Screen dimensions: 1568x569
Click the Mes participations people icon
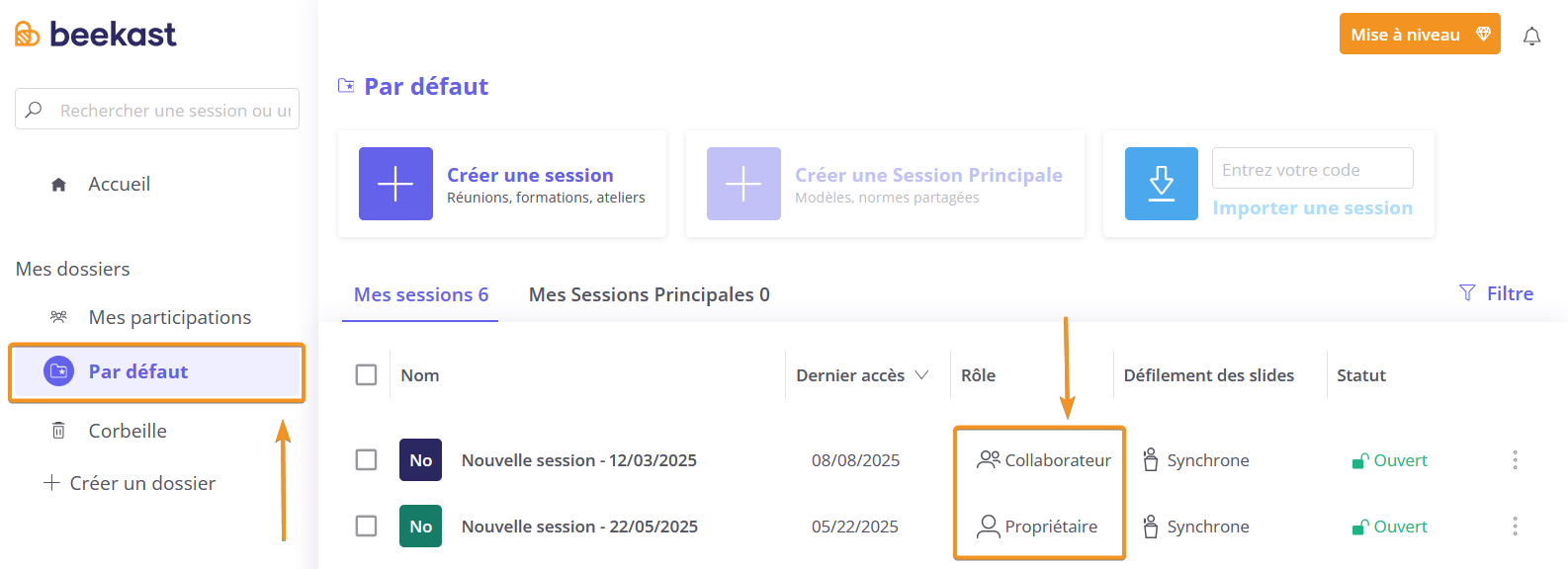58,317
